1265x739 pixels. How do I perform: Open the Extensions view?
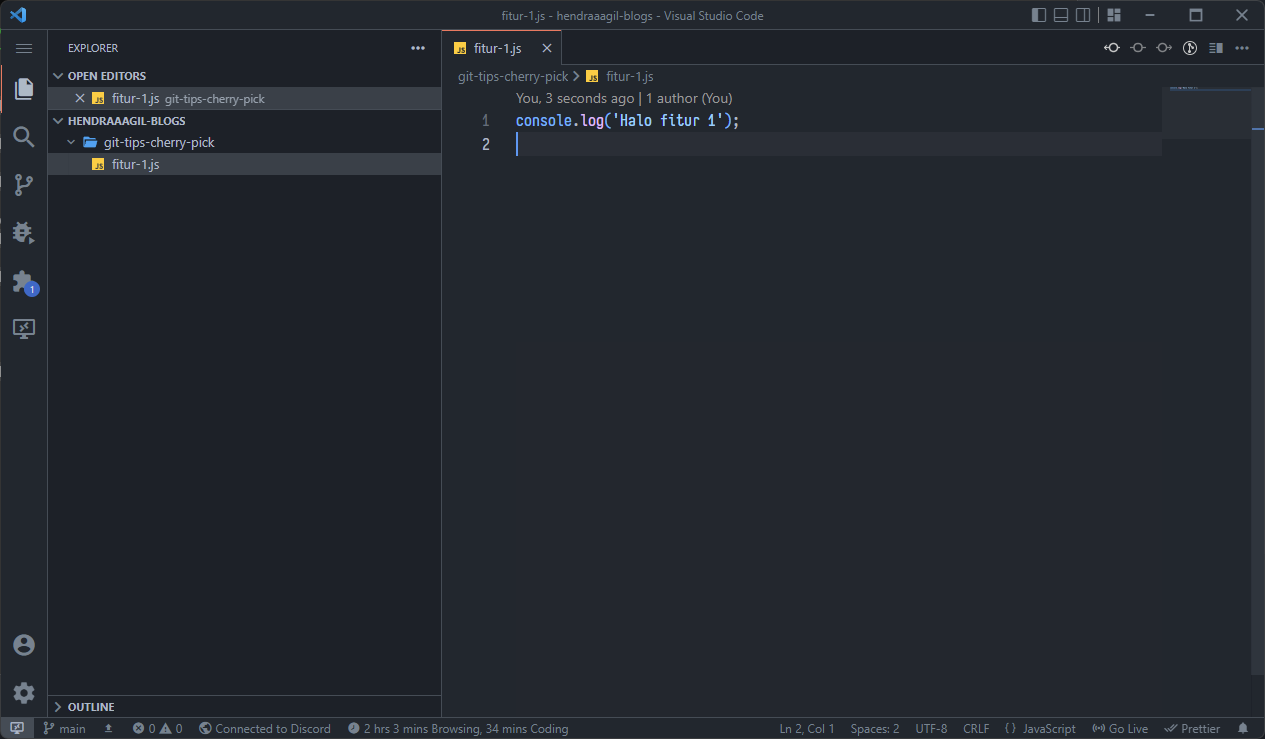tap(24, 281)
